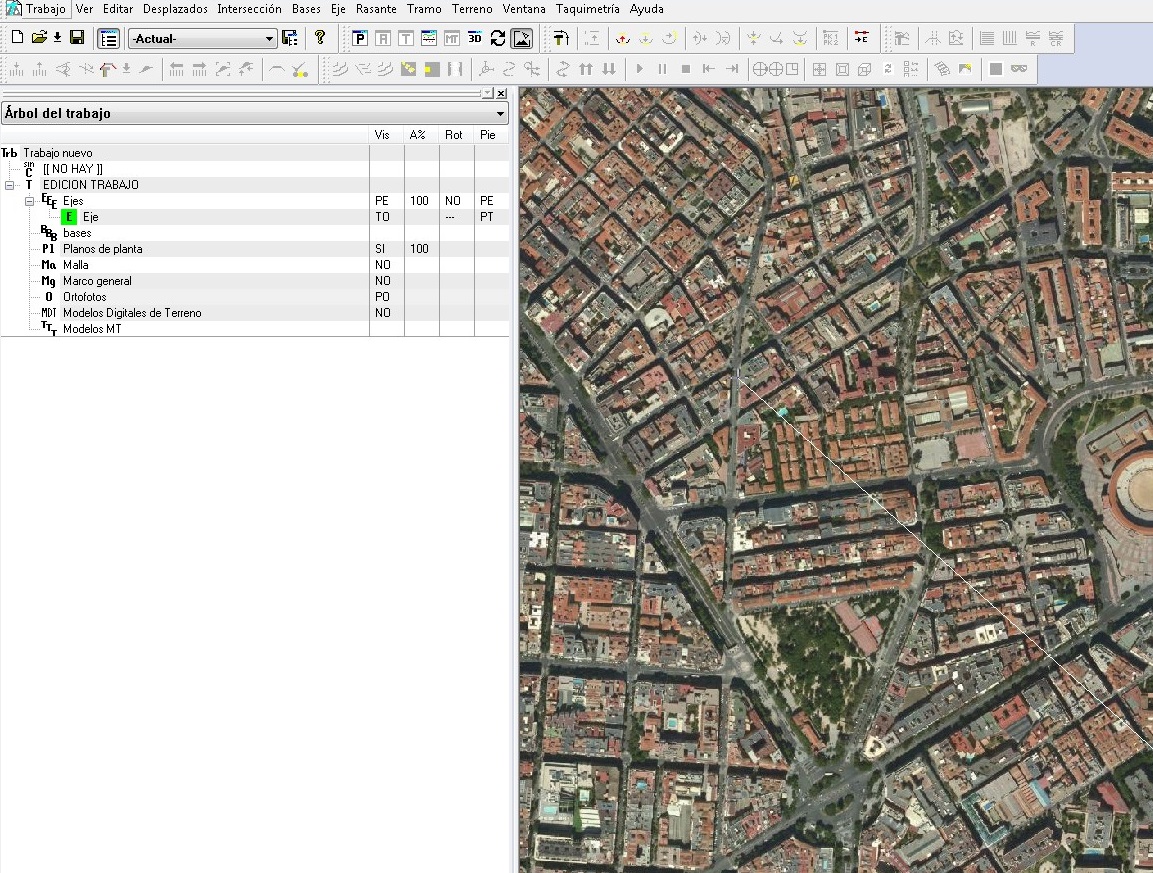Select Modelos Digitales de Terreno item

pyautogui.click(x=132, y=313)
